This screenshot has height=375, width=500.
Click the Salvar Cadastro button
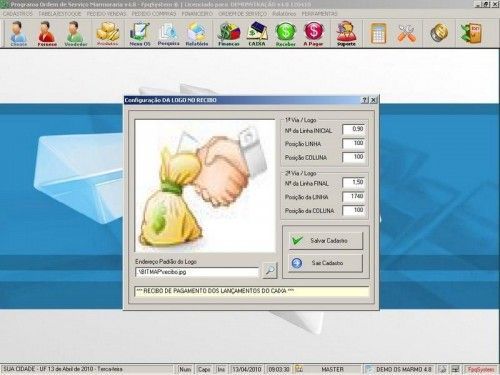coord(325,241)
